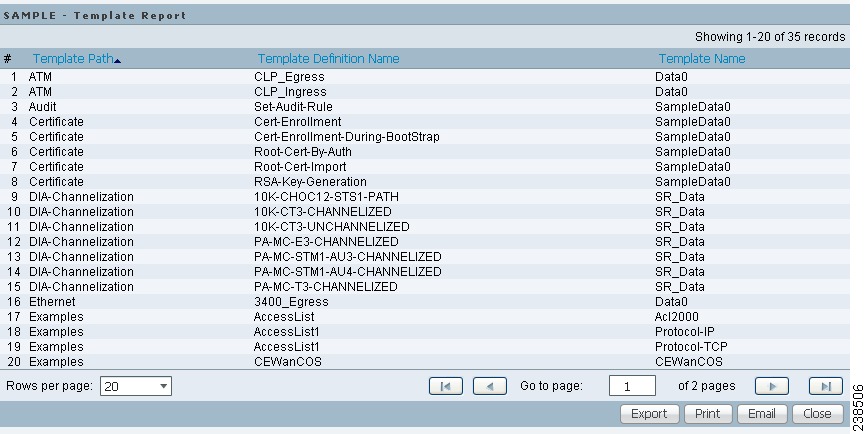
Task: Click the Protocol-TCP template name
Action: (x=691, y=347)
